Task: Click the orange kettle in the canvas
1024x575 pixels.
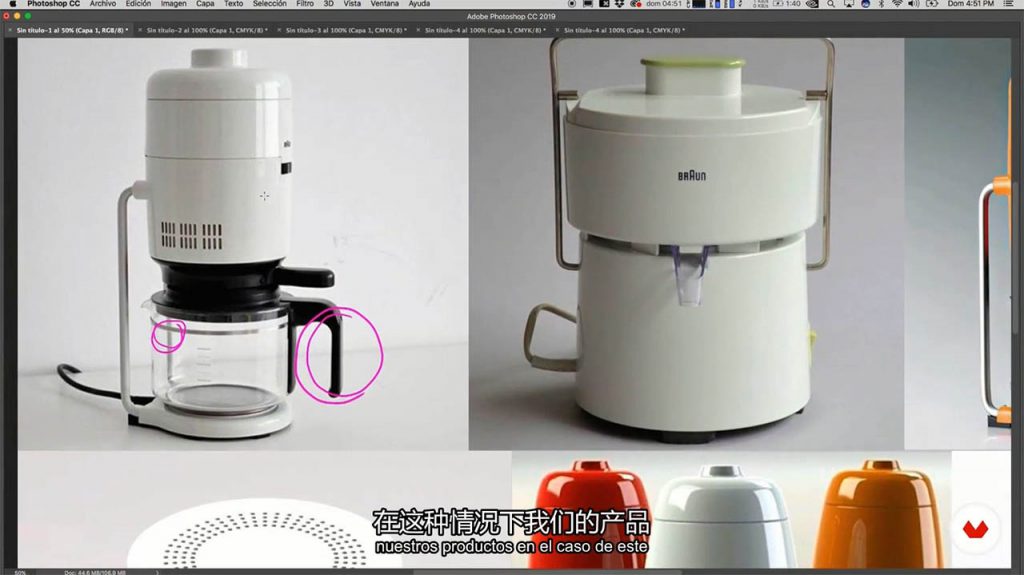Action: (878, 513)
